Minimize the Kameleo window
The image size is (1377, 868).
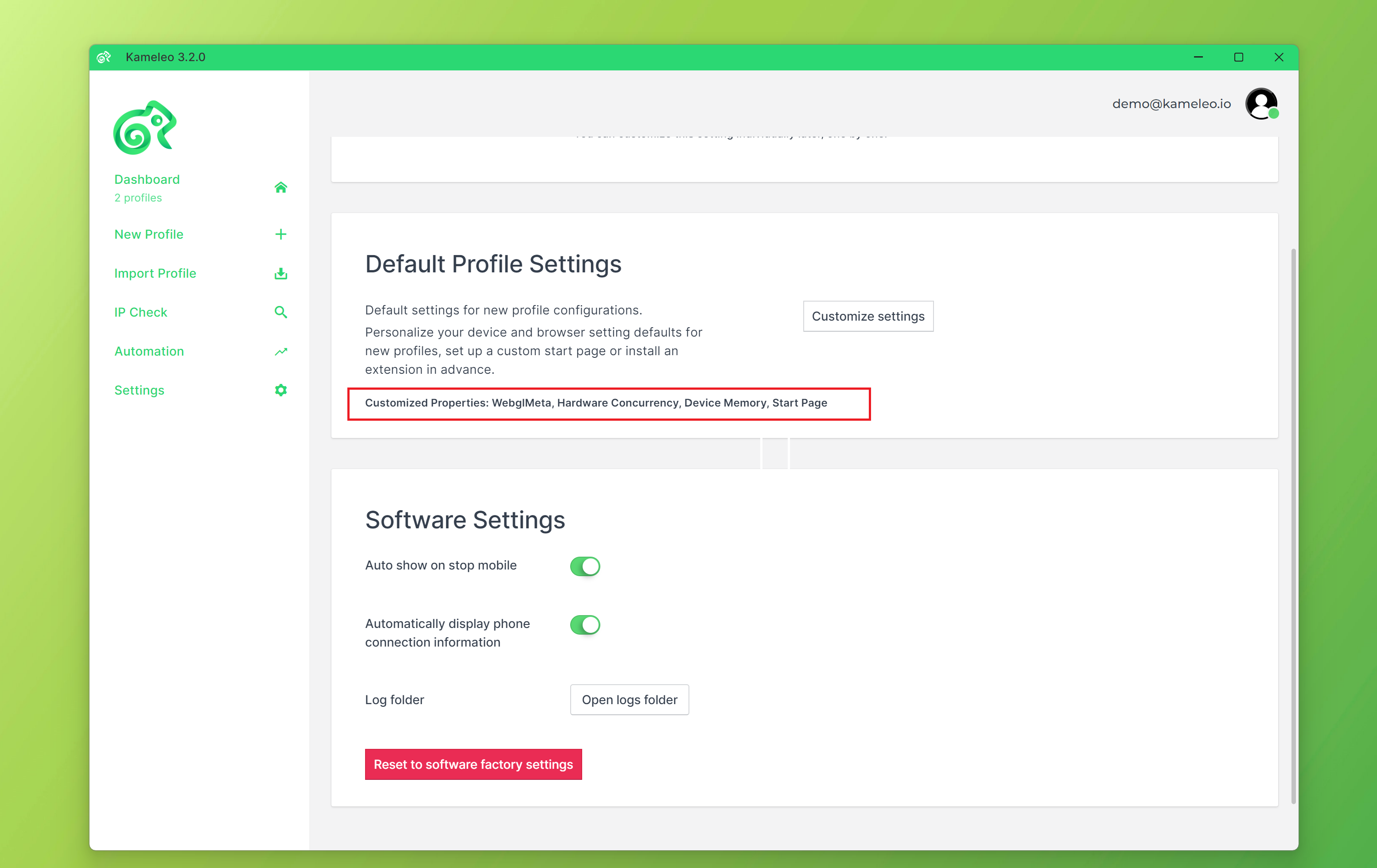pyautogui.click(x=1198, y=57)
